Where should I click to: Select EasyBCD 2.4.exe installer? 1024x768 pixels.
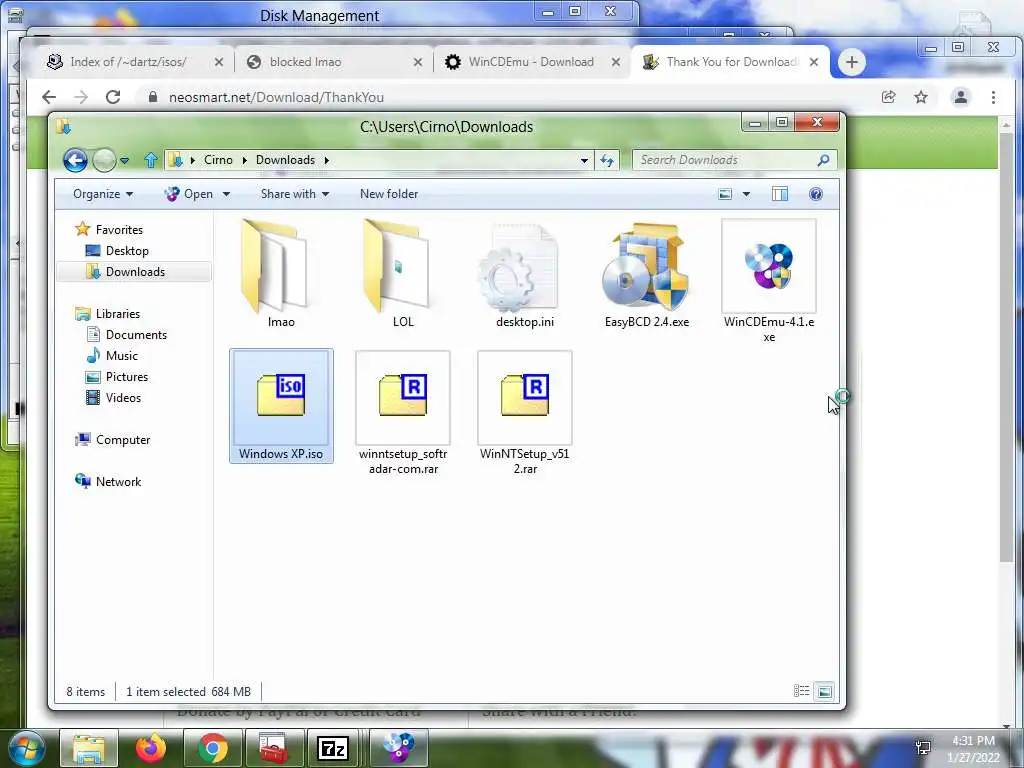647,273
